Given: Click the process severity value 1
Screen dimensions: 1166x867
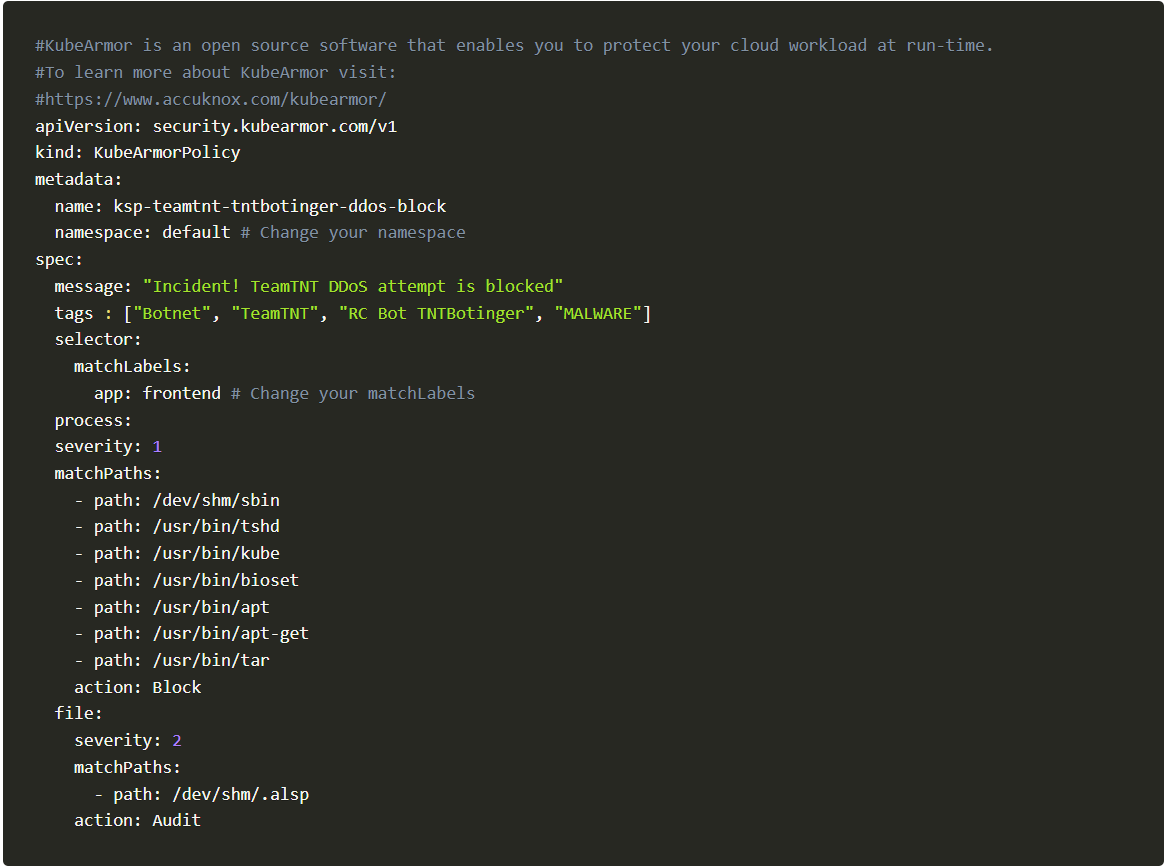Looking at the screenshot, I should [157, 447].
